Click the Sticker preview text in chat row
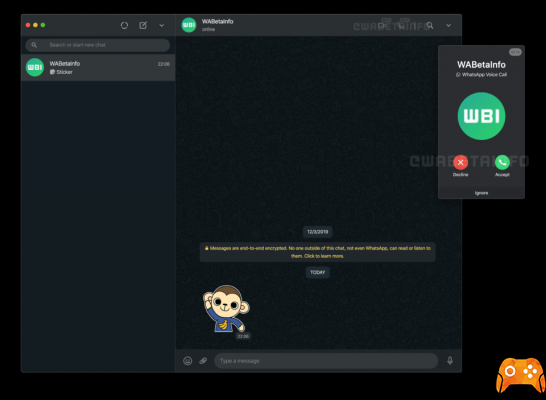546x400 pixels. (64, 72)
